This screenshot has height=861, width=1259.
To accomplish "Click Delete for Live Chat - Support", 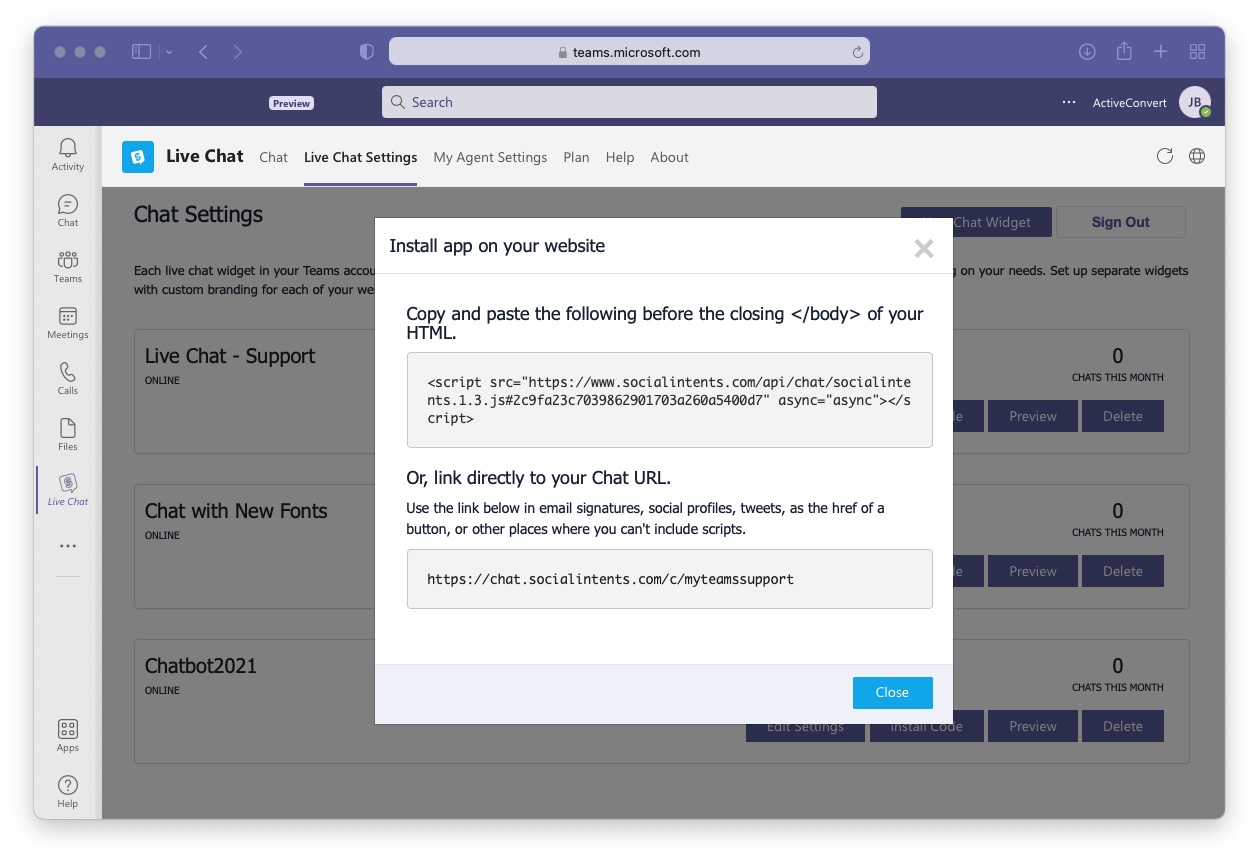I will pyautogui.click(x=1122, y=416).
